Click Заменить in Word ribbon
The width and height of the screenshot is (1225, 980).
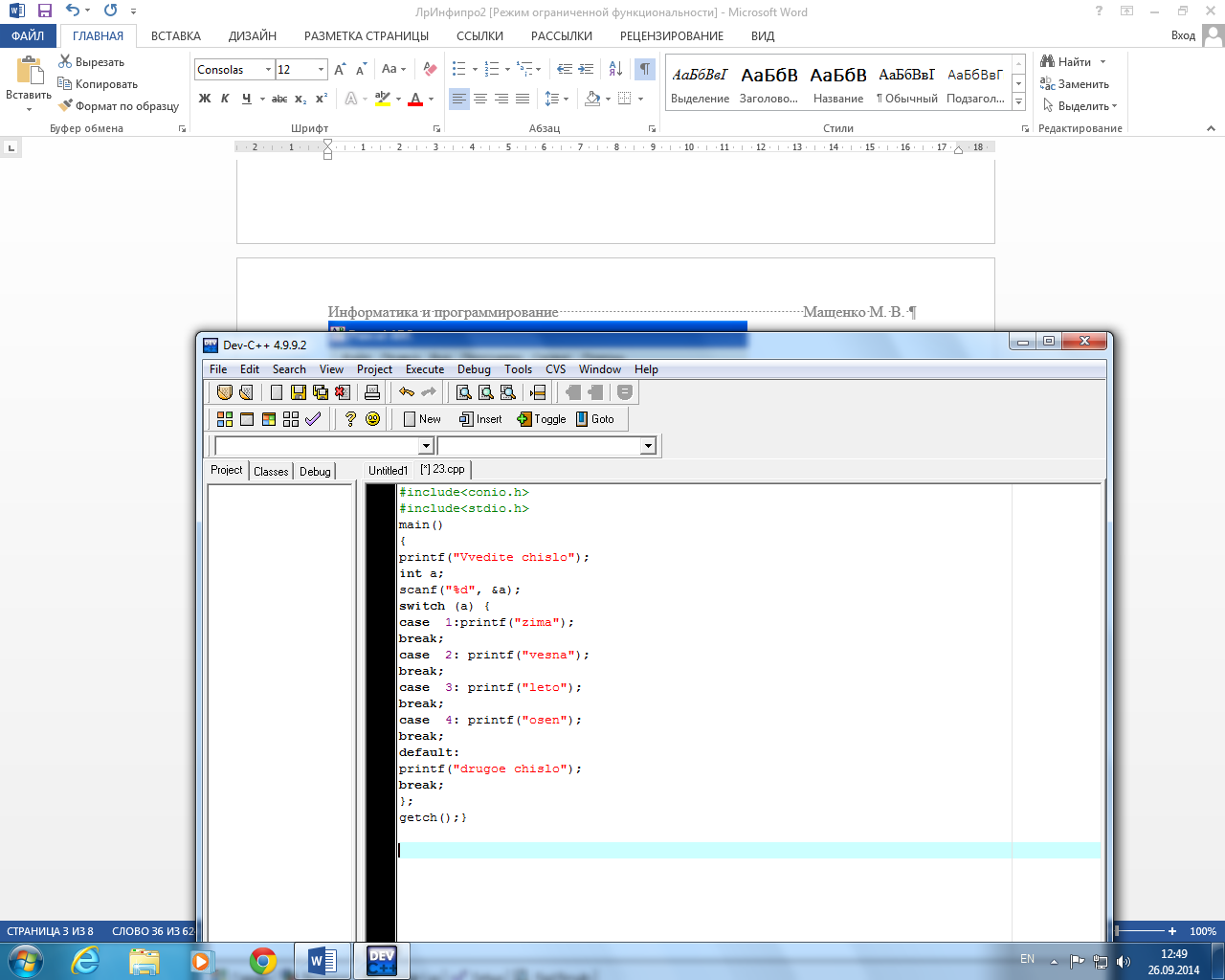[1075, 84]
